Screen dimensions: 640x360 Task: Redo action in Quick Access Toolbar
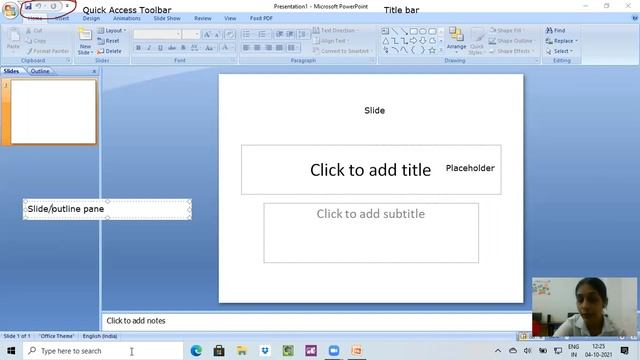click(x=53, y=6)
